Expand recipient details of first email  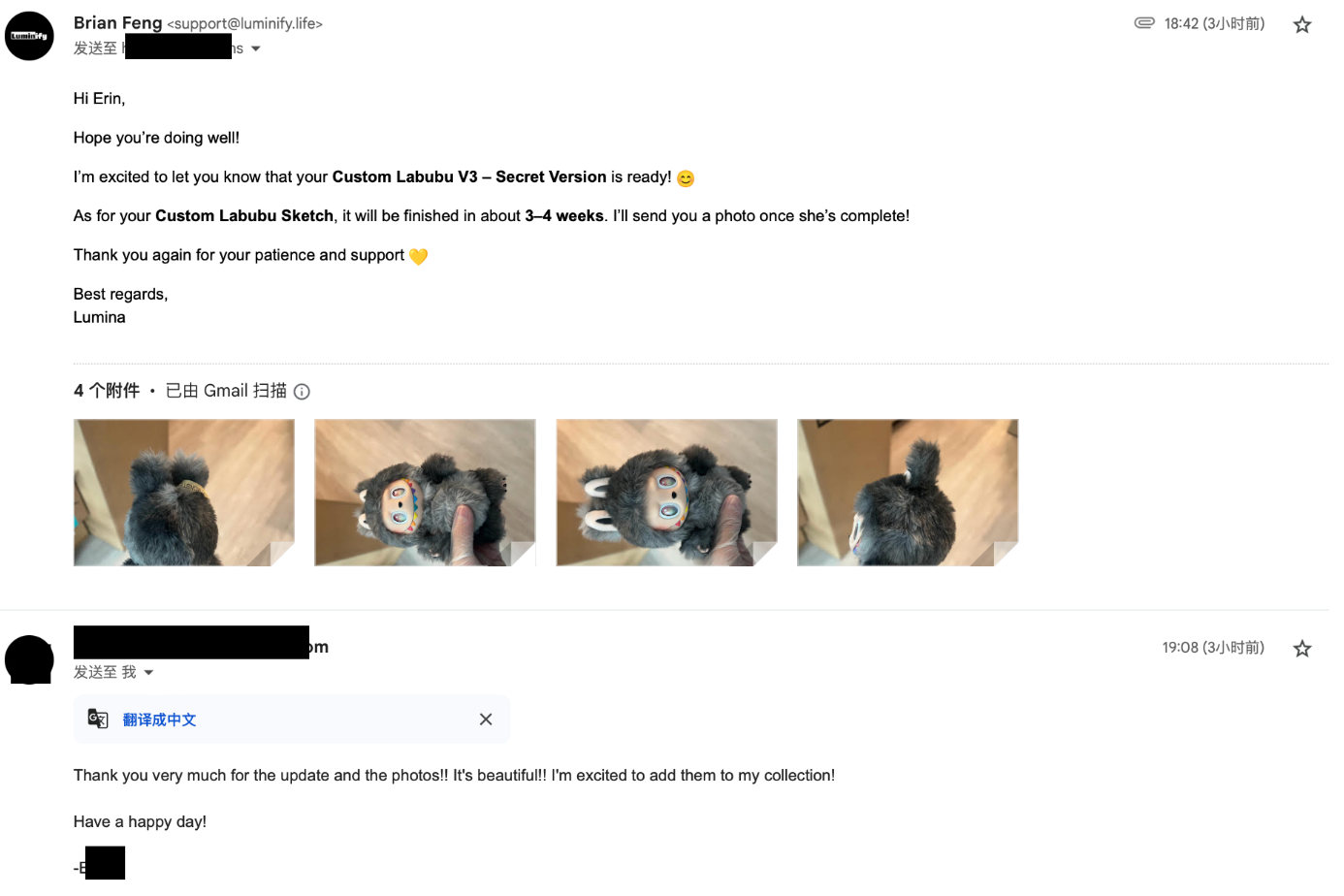(256, 48)
